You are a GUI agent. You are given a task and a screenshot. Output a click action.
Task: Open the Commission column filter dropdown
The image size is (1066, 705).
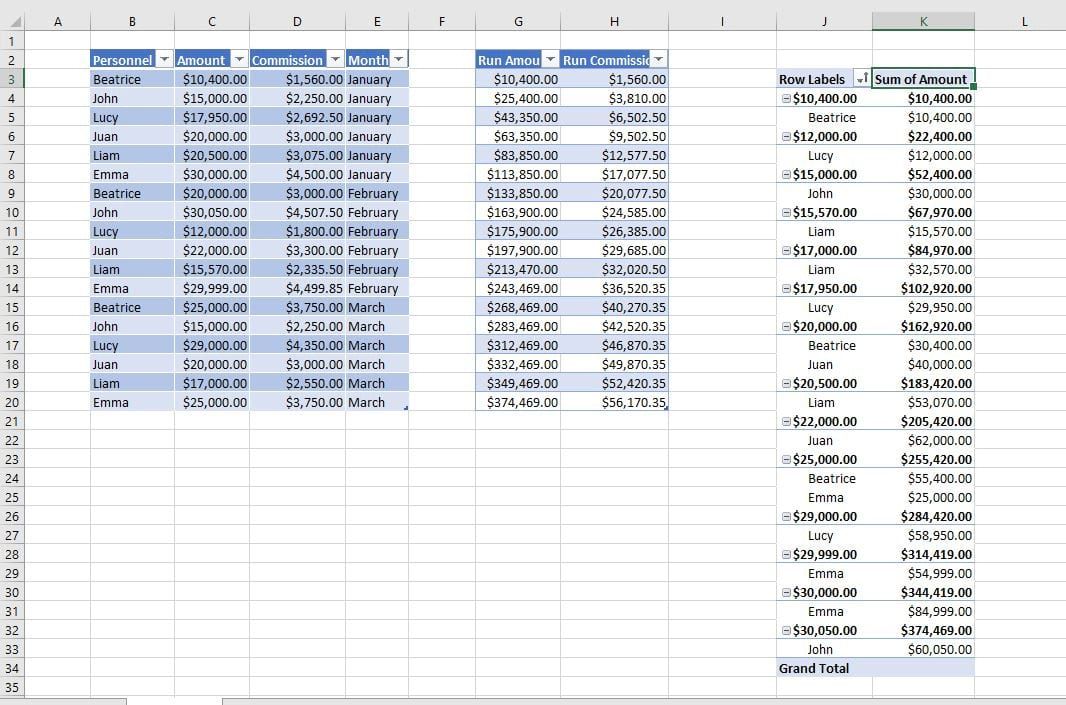(333, 60)
